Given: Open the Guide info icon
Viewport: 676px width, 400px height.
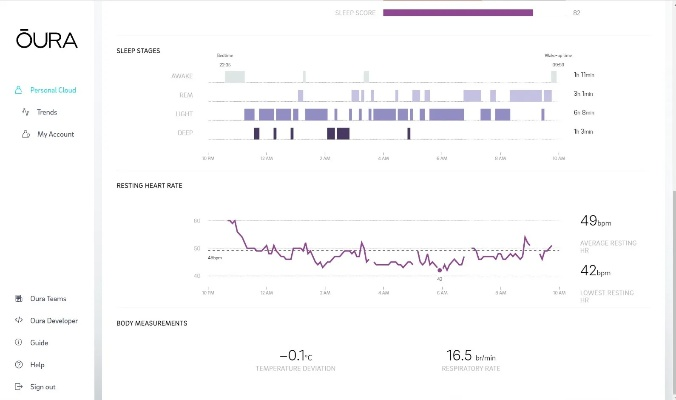Looking at the screenshot, I should pos(19,343).
